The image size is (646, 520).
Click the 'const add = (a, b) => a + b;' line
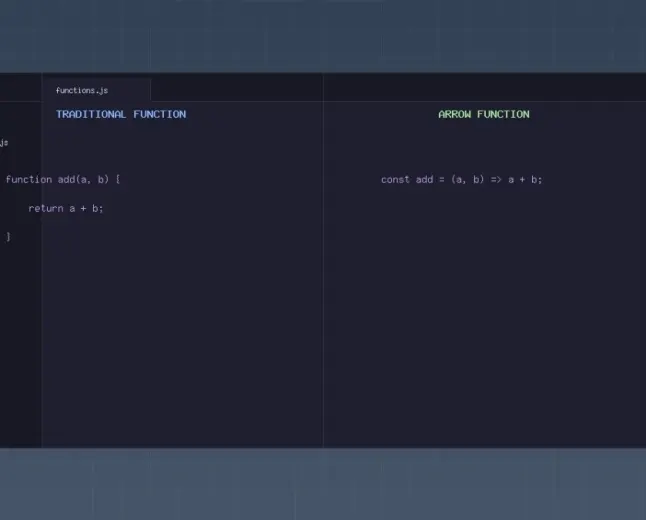pos(461,179)
